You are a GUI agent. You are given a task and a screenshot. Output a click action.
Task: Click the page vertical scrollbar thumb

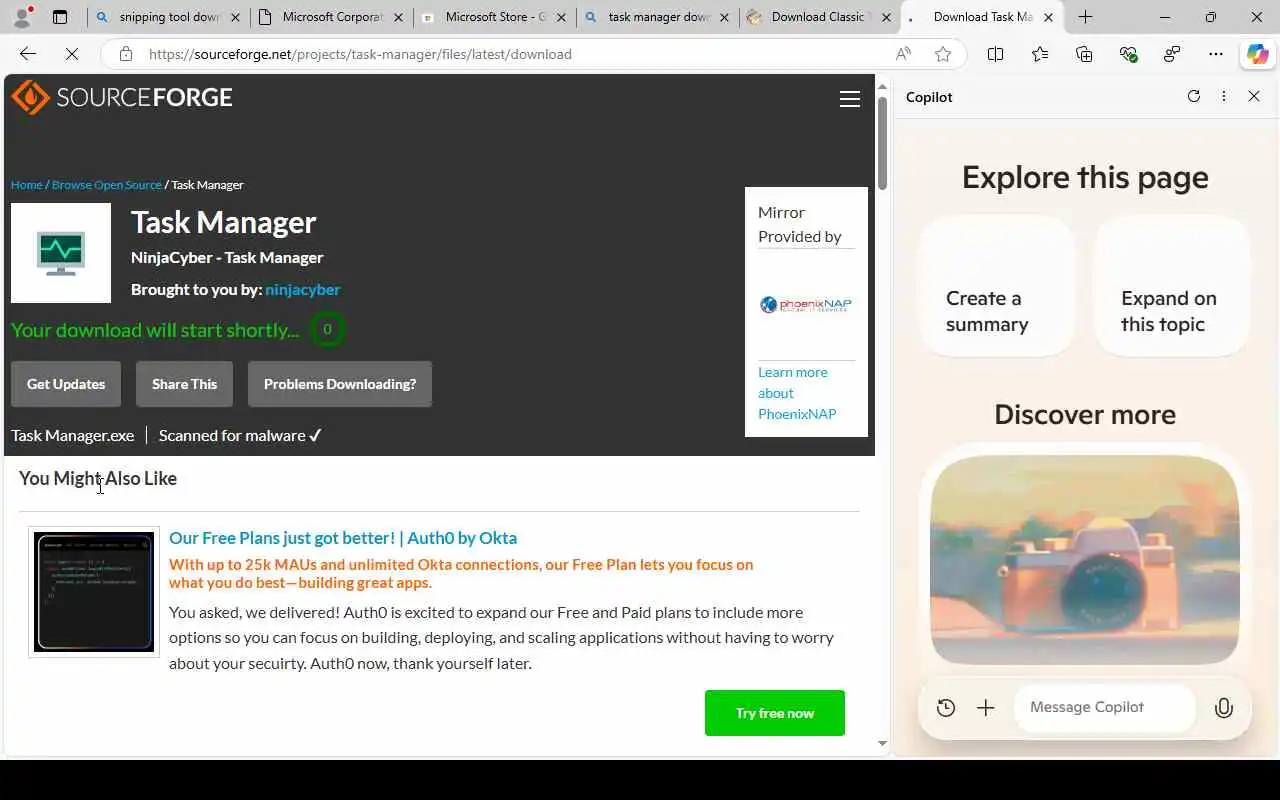pos(882,143)
